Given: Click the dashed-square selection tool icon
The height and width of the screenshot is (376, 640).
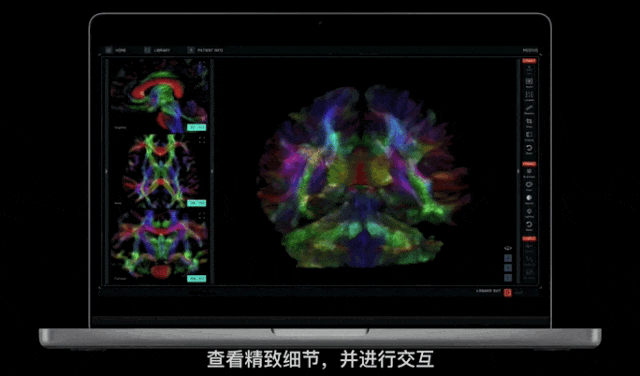Looking at the screenshot, I should [529, 94].
